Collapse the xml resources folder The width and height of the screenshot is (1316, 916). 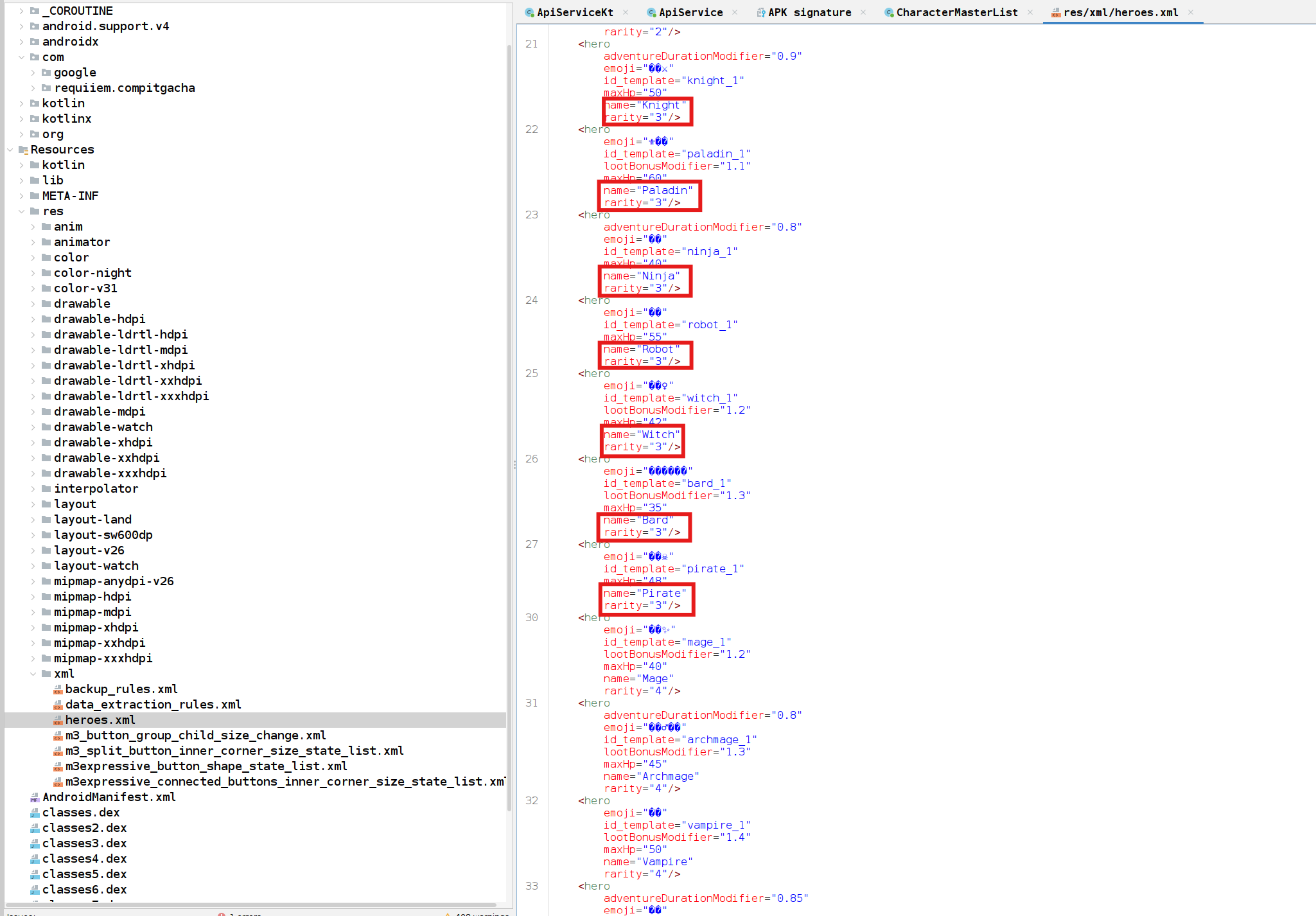click(x=33, y=673)
